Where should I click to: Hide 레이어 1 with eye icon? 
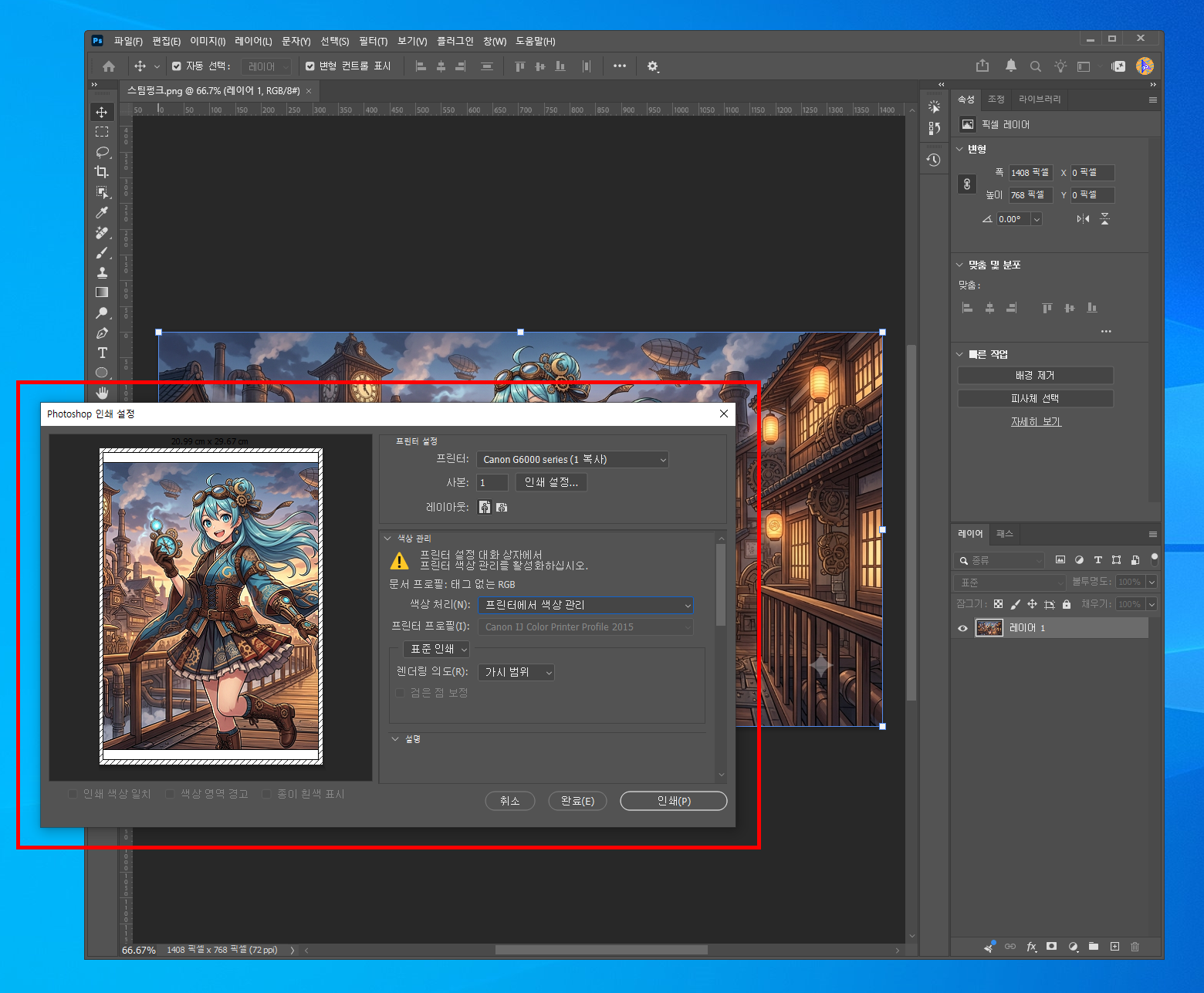(x=962, y=628)
